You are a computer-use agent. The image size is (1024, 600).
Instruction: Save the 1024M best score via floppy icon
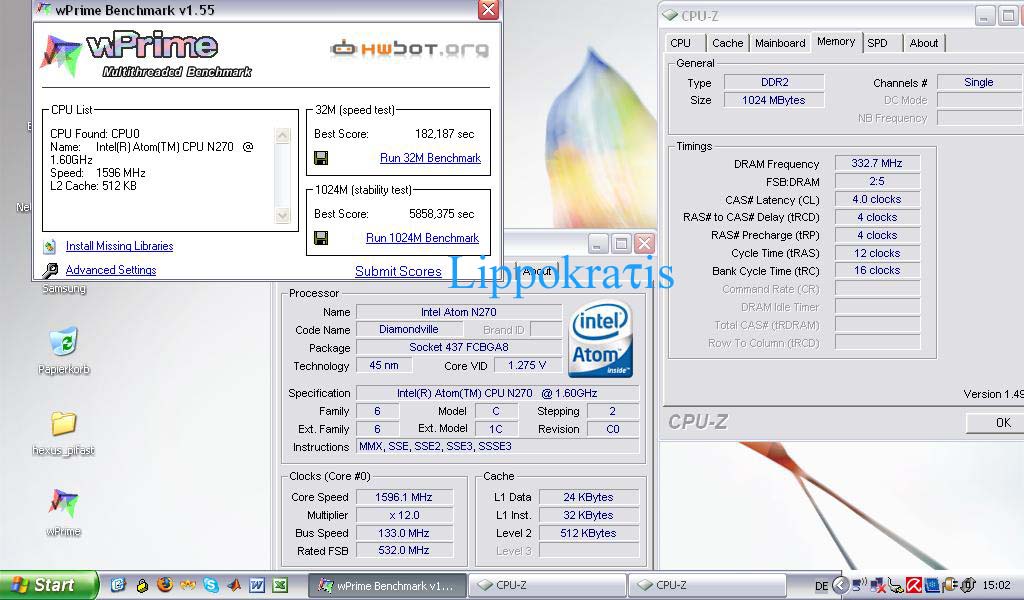[x=321, y=238]
